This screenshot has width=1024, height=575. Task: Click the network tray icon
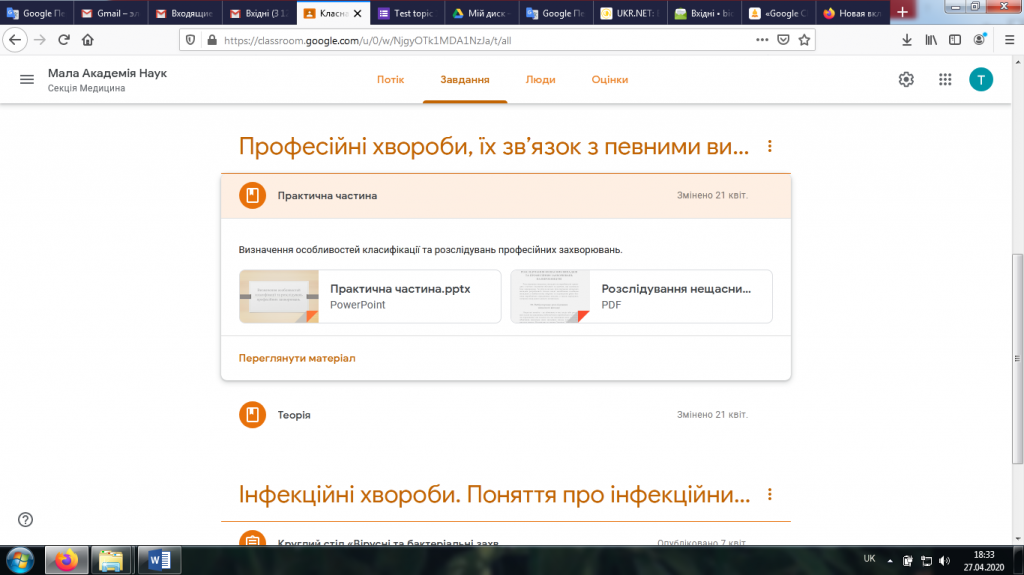(926, 561)
